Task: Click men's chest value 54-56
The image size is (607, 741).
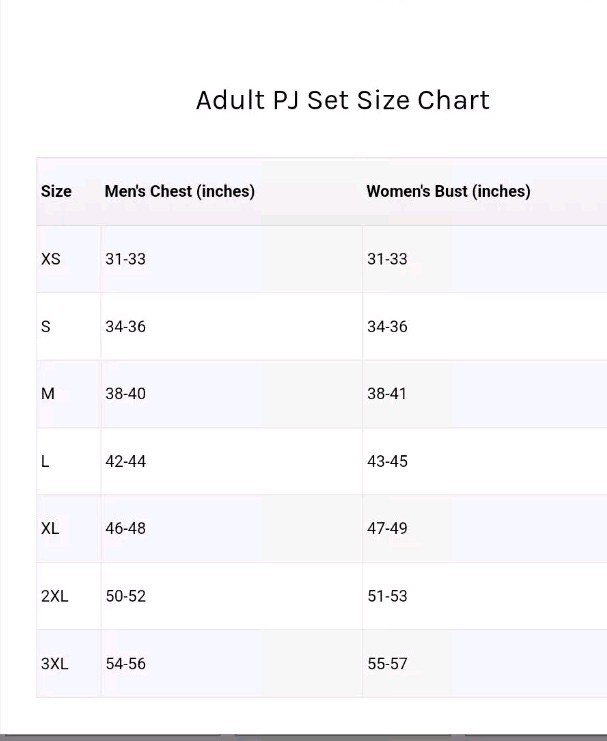Action: [125, 663]
